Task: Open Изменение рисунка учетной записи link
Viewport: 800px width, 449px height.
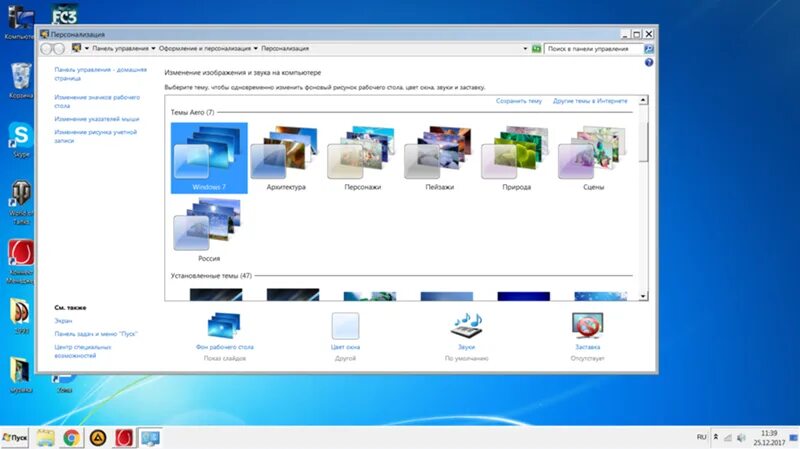Action: pos(95,136)
